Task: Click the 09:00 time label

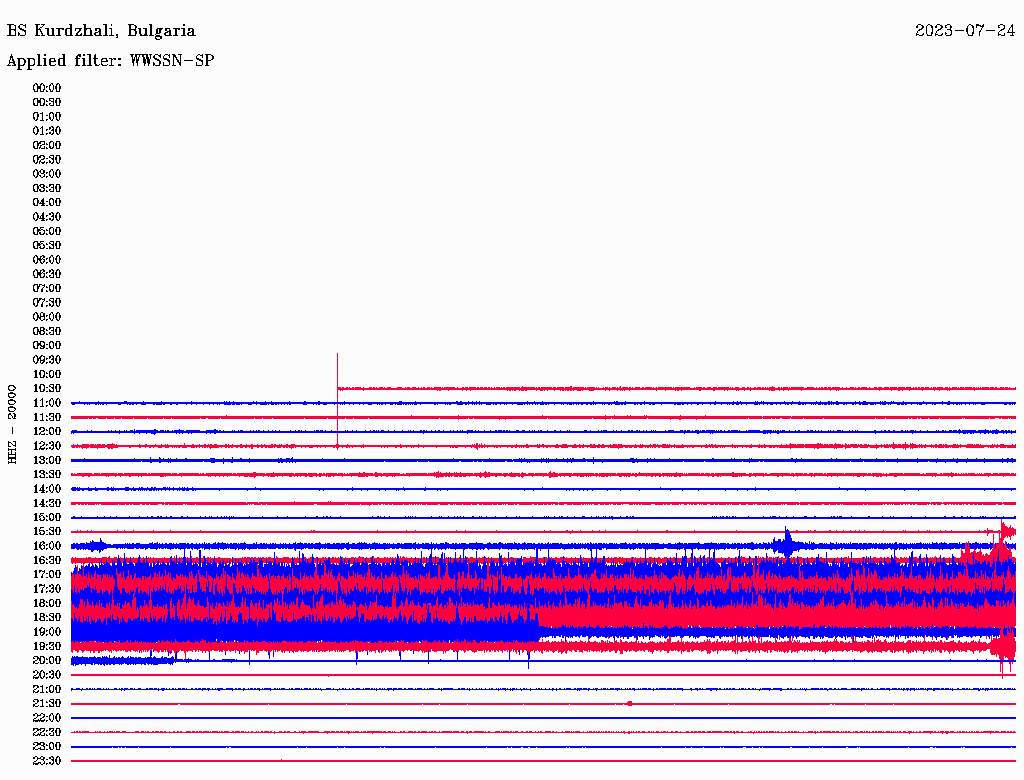Action: pos(47,346)
